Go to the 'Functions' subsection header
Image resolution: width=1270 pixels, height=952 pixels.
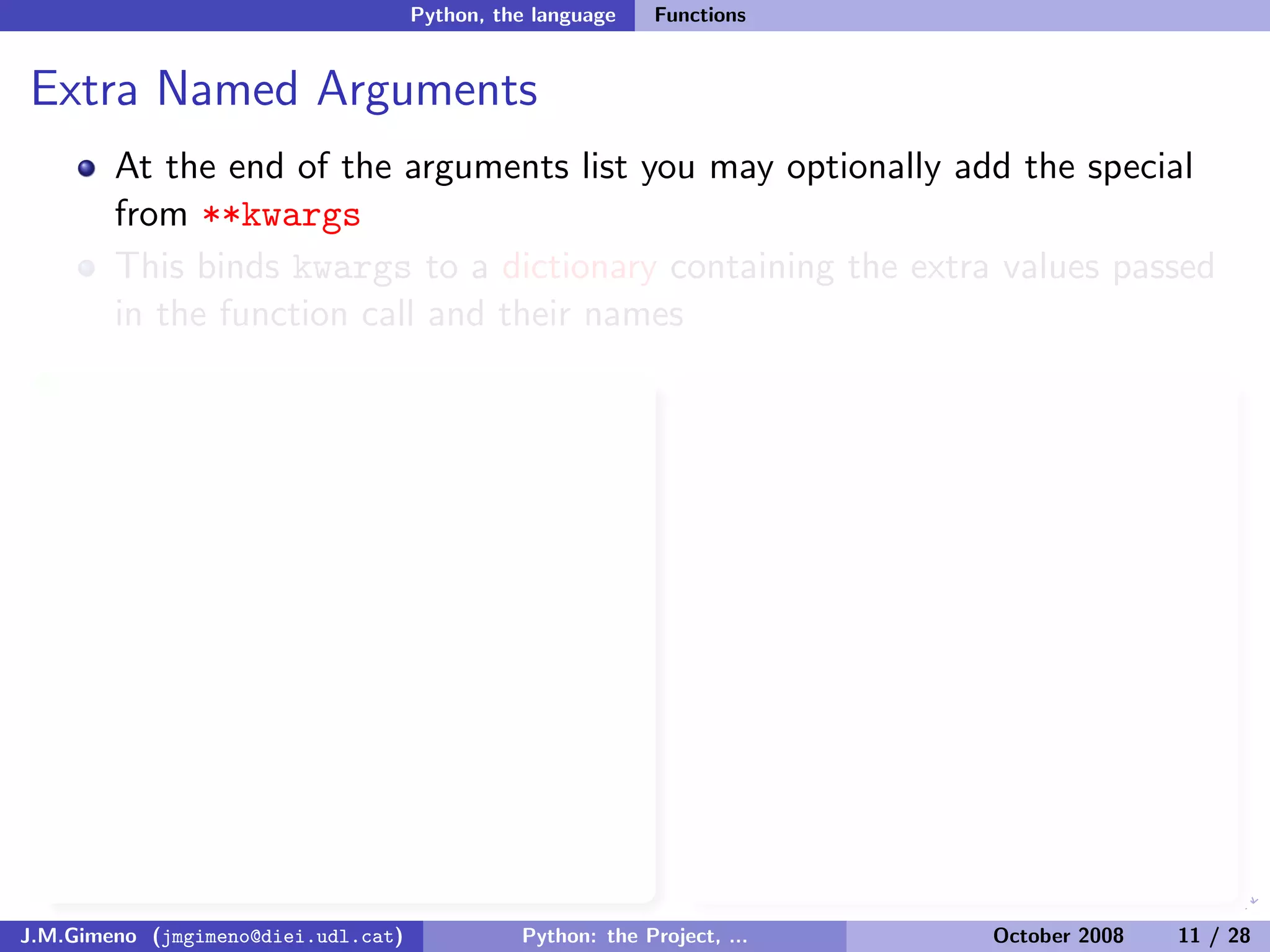tap(700, 15)
